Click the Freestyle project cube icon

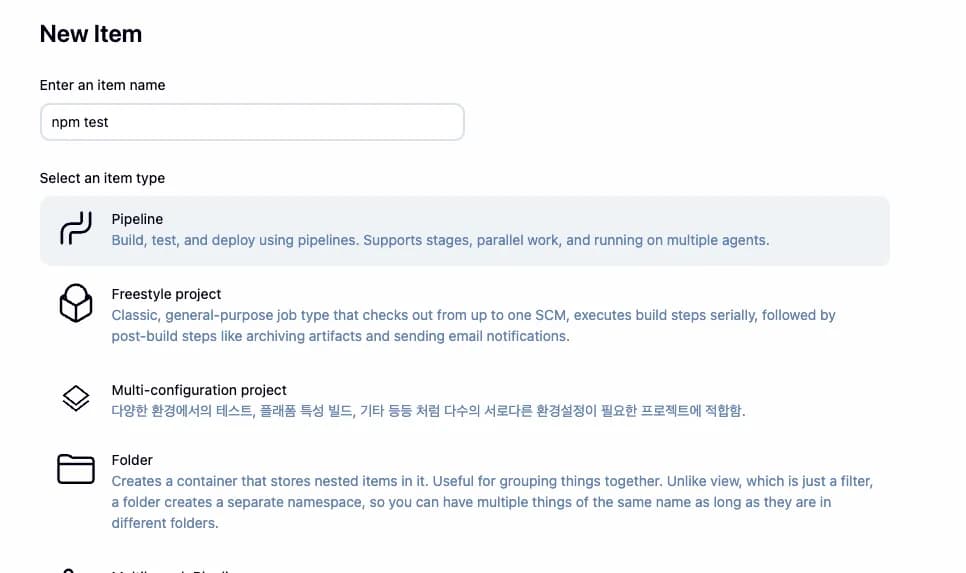76,303
